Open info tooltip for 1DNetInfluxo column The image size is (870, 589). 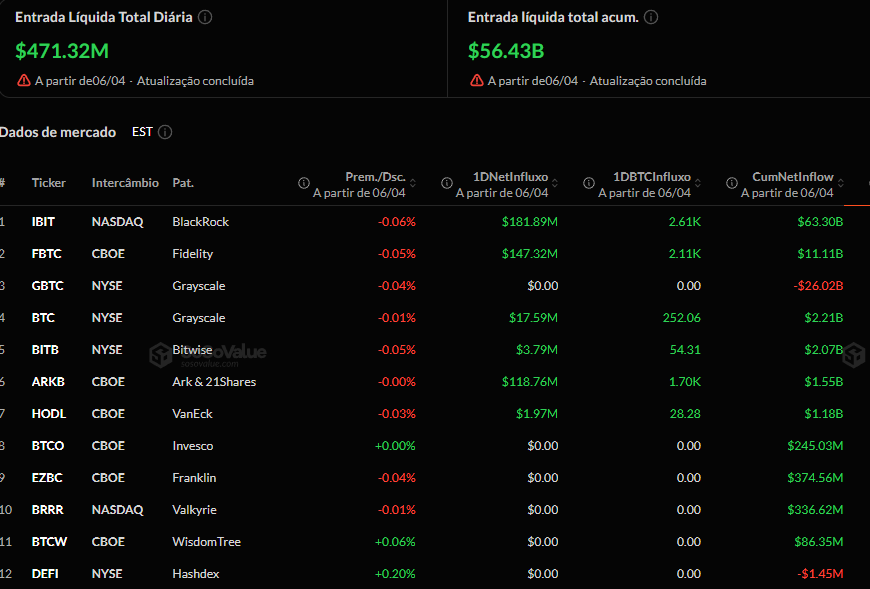(446, 183)
